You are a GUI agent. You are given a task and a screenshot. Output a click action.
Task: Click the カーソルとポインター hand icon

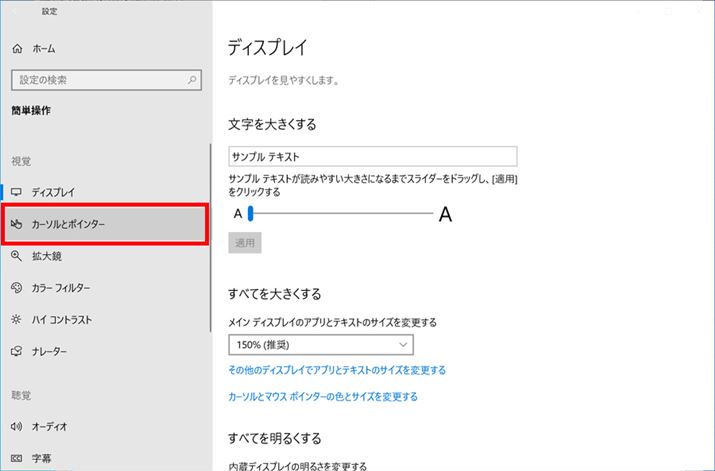coord(16,224)
